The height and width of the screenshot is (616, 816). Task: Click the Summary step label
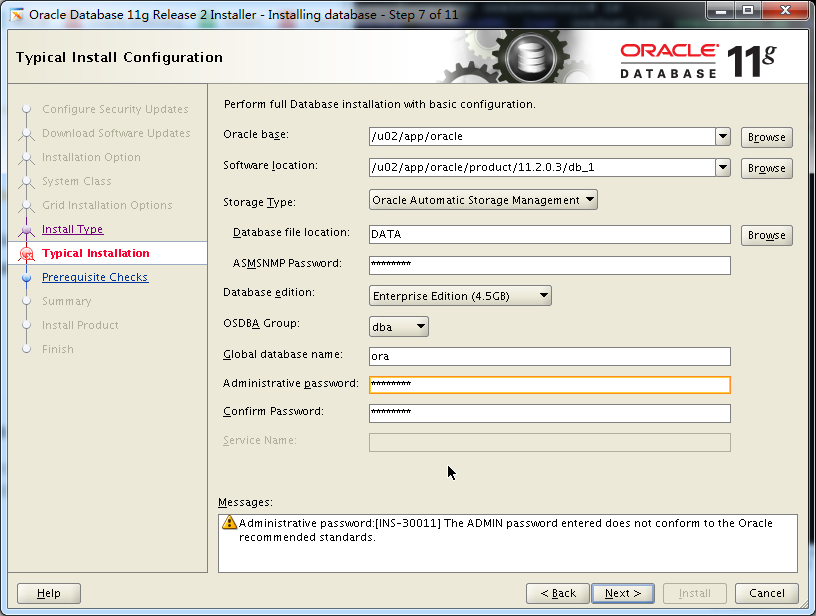click(66, 301)
